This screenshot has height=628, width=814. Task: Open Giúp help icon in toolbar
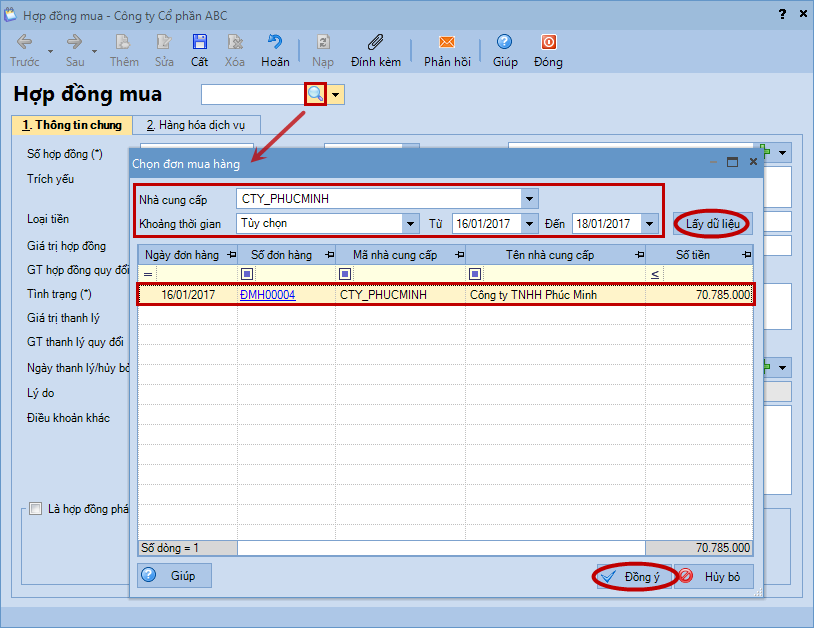tap(504, 43)
